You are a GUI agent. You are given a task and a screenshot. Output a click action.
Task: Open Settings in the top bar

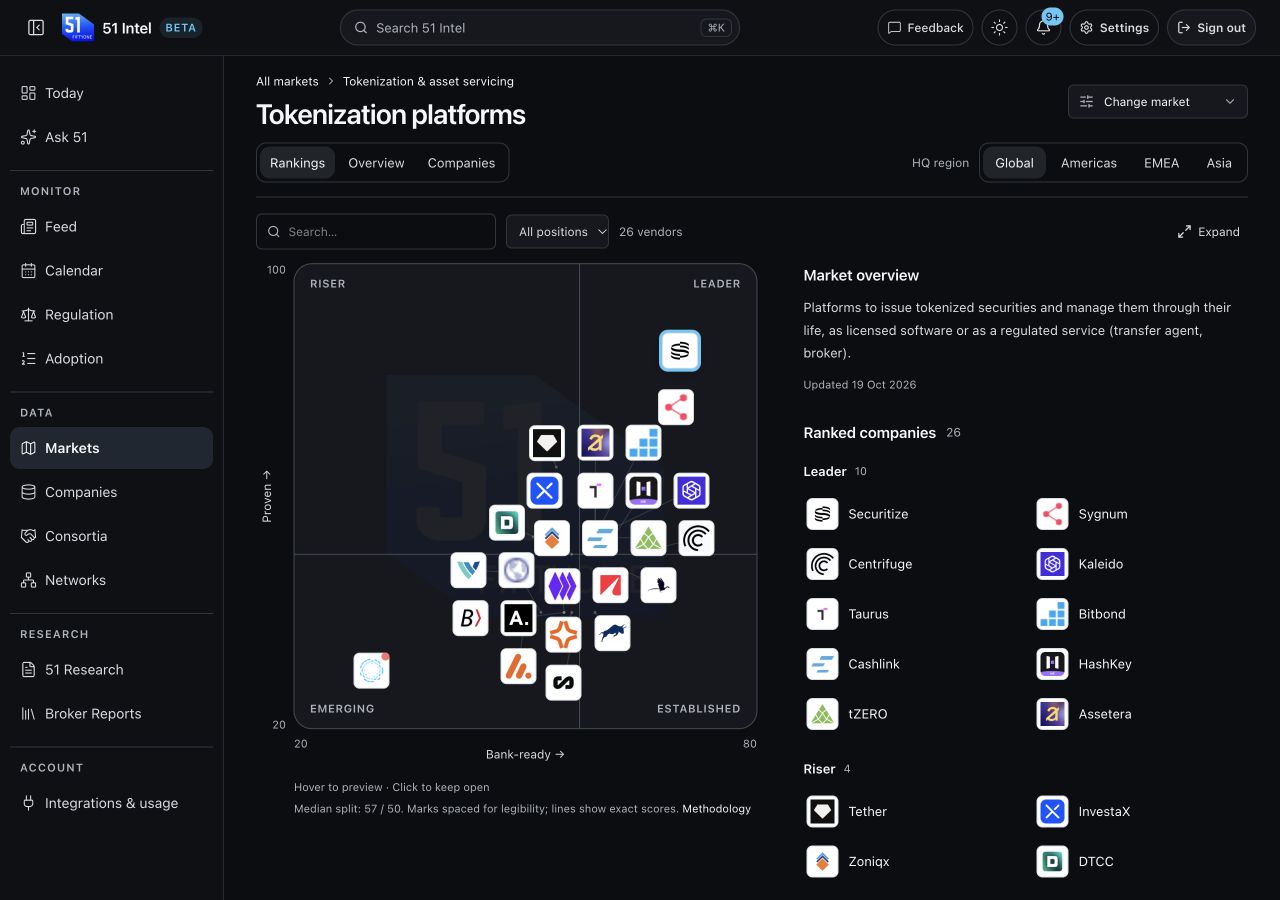pos(1114,28)
